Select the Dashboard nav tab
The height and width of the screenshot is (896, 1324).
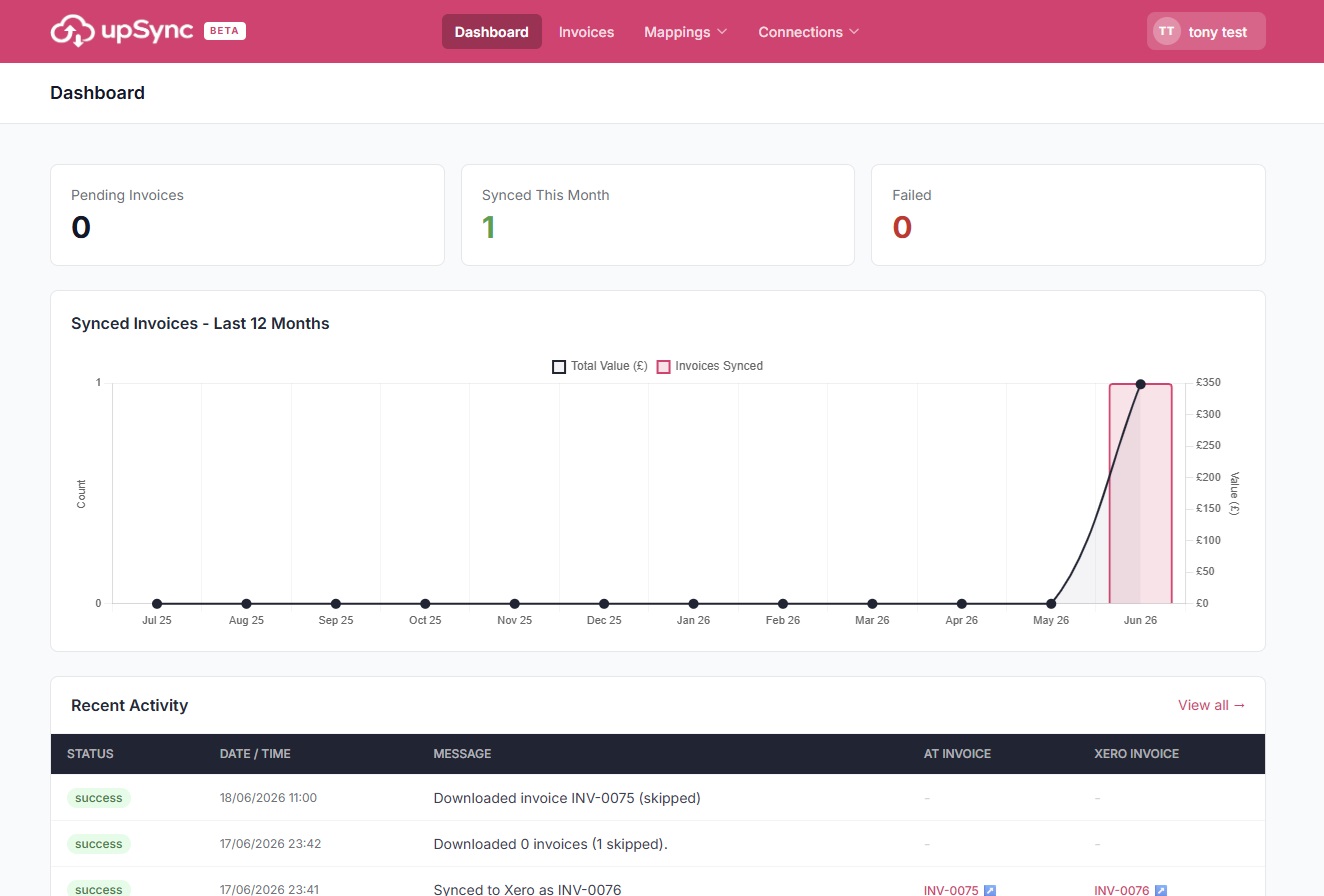pyautogui.click(x=492, y=32)
